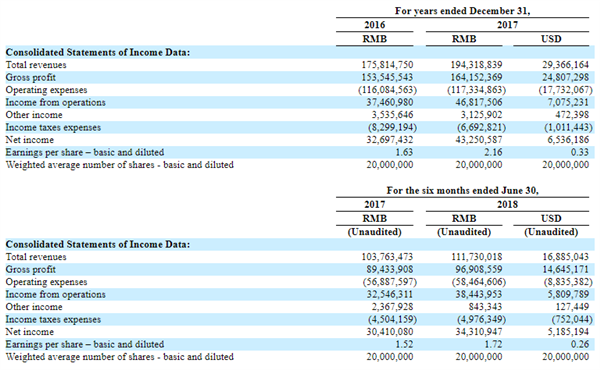Click six-month Total revenues 111,730,018
600x370 pixels.
[x=477, y=257]
